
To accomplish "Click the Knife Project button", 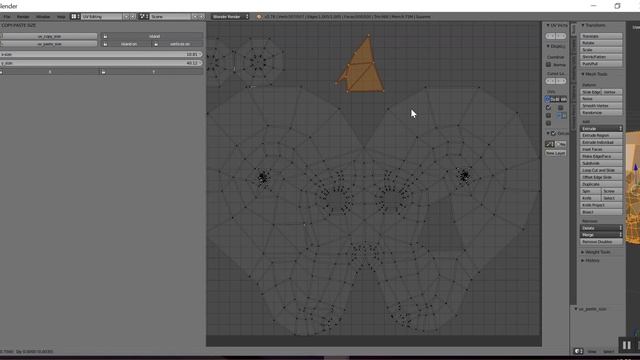I will click(601, 205).
